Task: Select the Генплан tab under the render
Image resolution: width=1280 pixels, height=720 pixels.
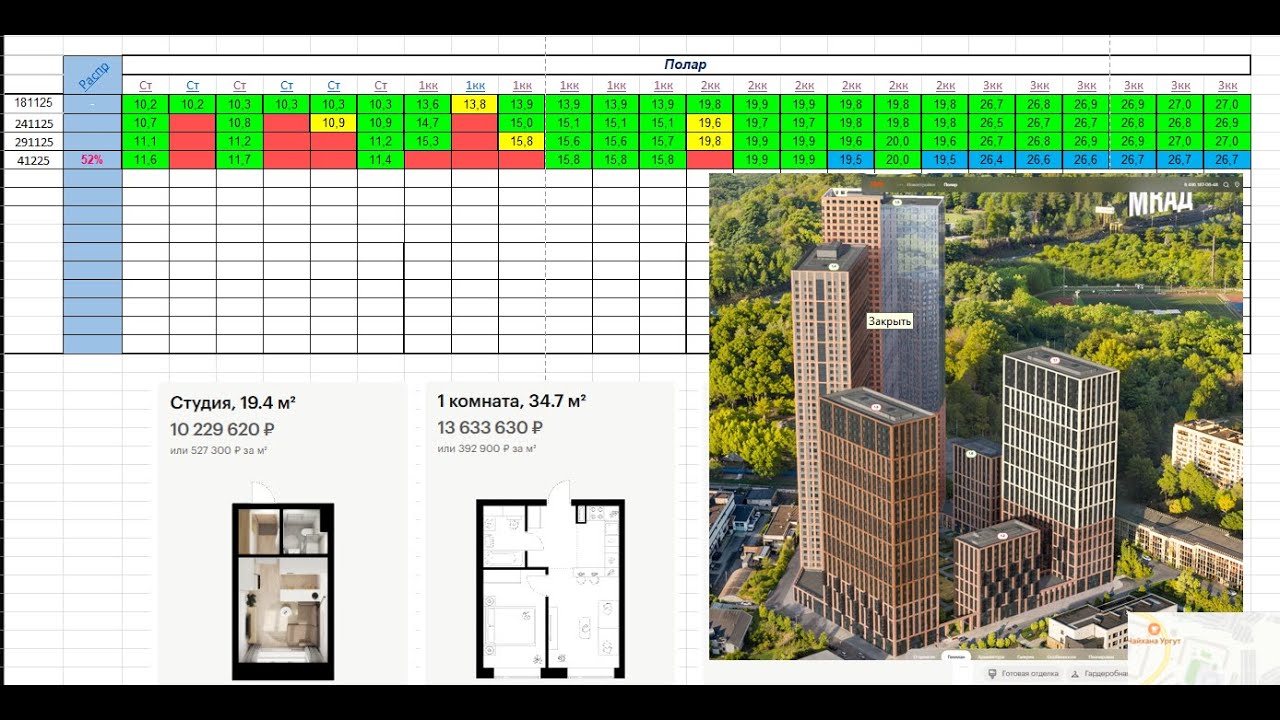Action: [x=956, y=657]
